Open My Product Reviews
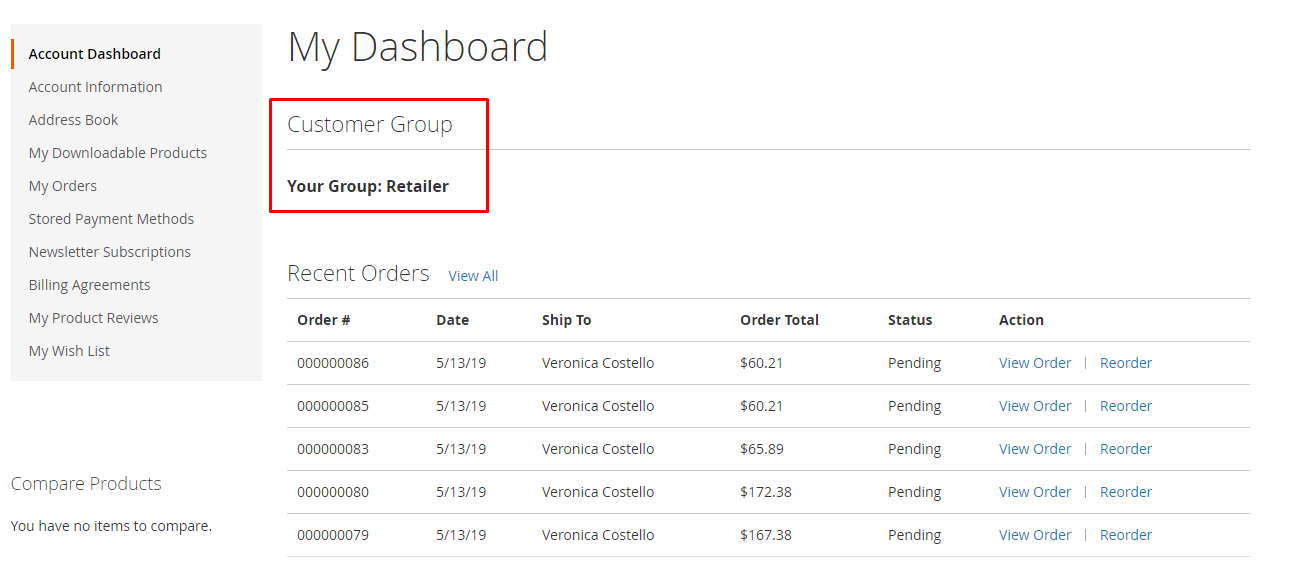Viewport: 1297px width, 586px height. point(93,318)
